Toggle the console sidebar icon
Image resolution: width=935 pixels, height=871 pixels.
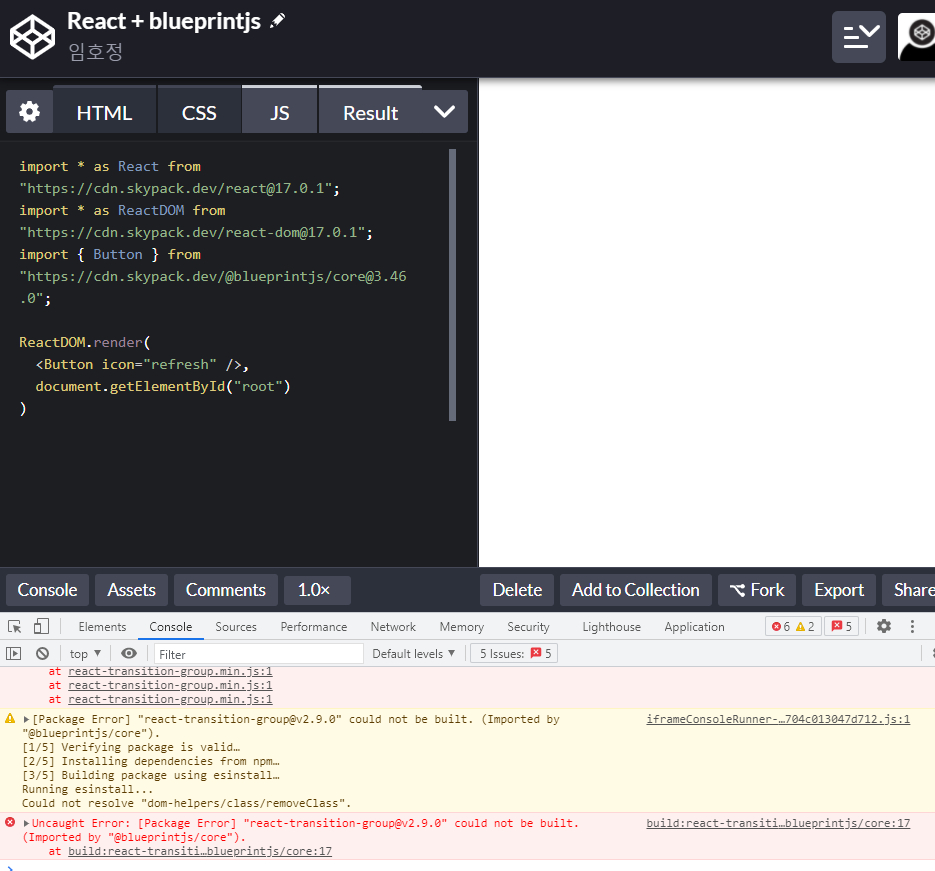click(x=13, y=653)
